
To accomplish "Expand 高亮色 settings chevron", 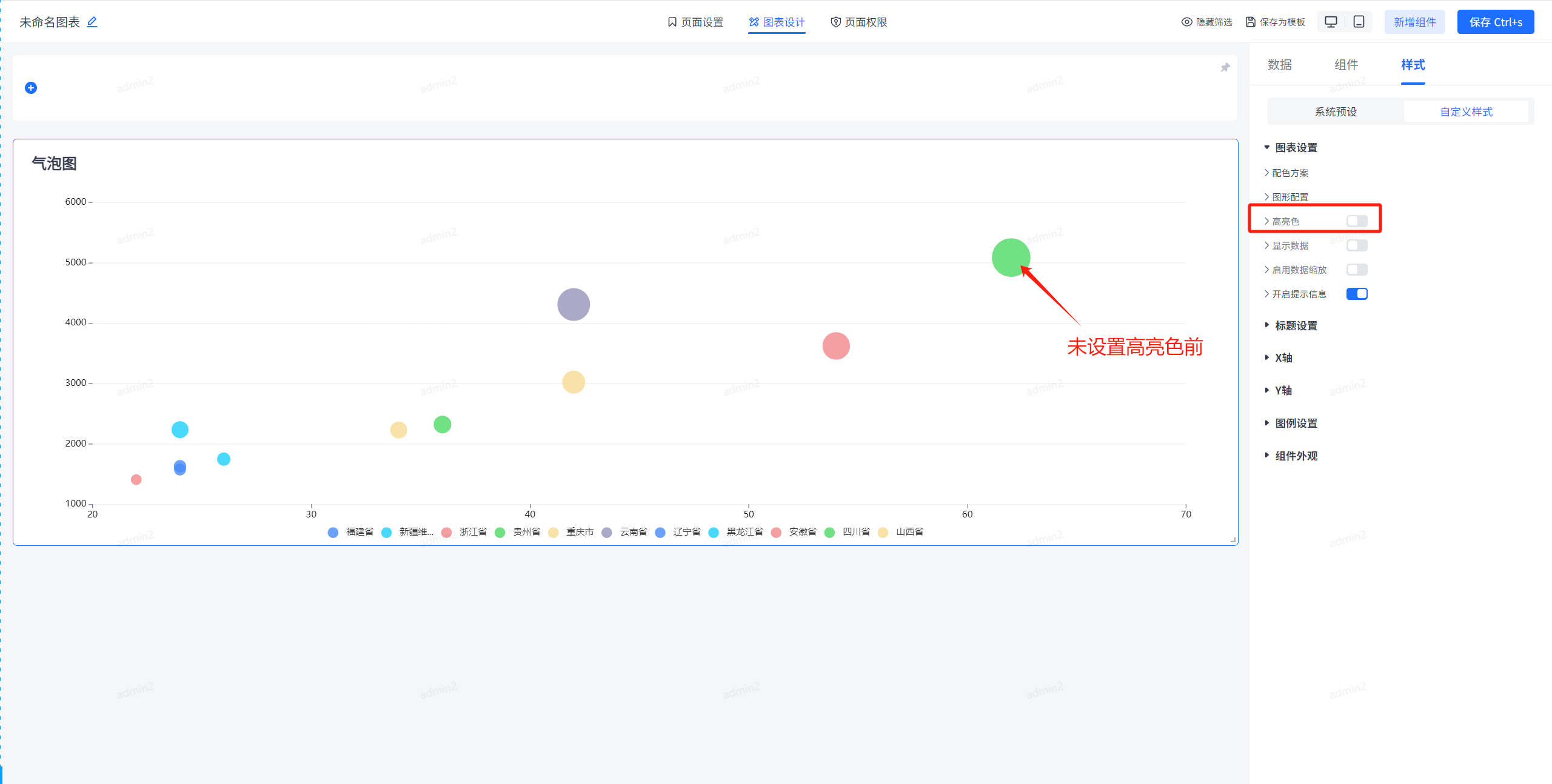I will click(x=1266, y=221).
